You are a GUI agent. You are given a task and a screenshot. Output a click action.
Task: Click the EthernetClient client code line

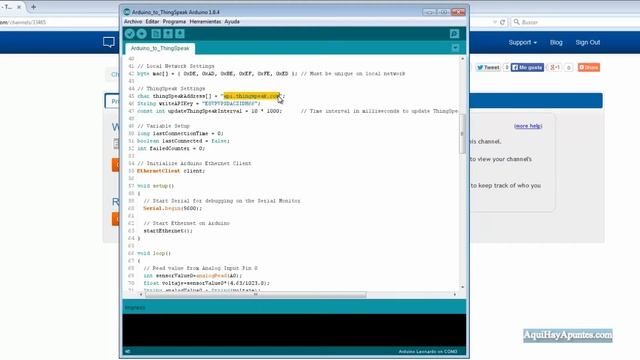tap(171, 171)
